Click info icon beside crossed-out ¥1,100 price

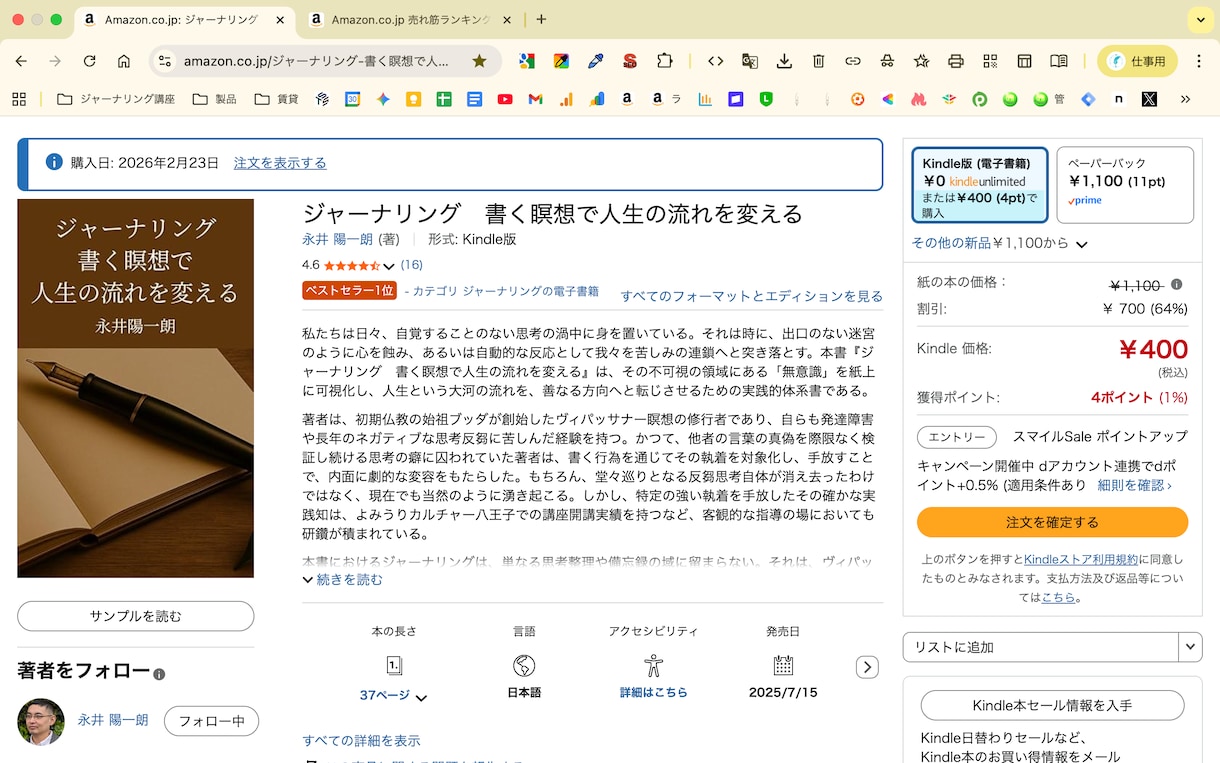click(x=1176, y=284)
